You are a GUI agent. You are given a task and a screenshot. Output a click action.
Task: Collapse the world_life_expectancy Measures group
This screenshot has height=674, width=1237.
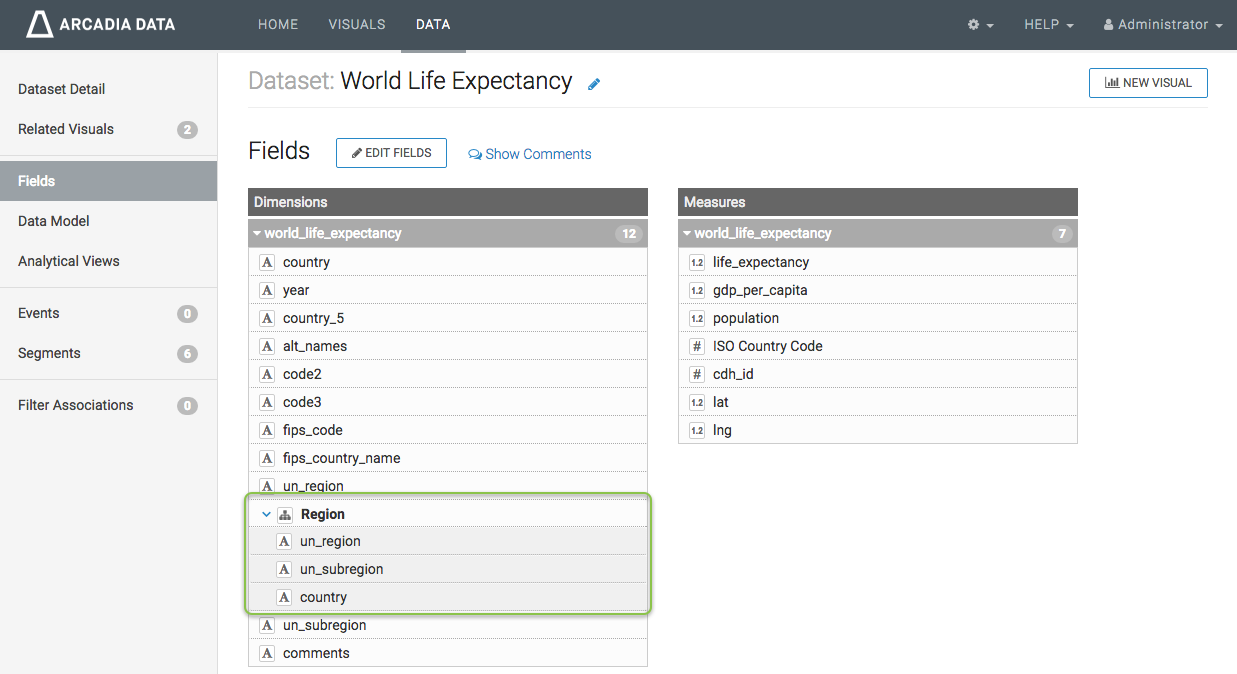point(687,234)
